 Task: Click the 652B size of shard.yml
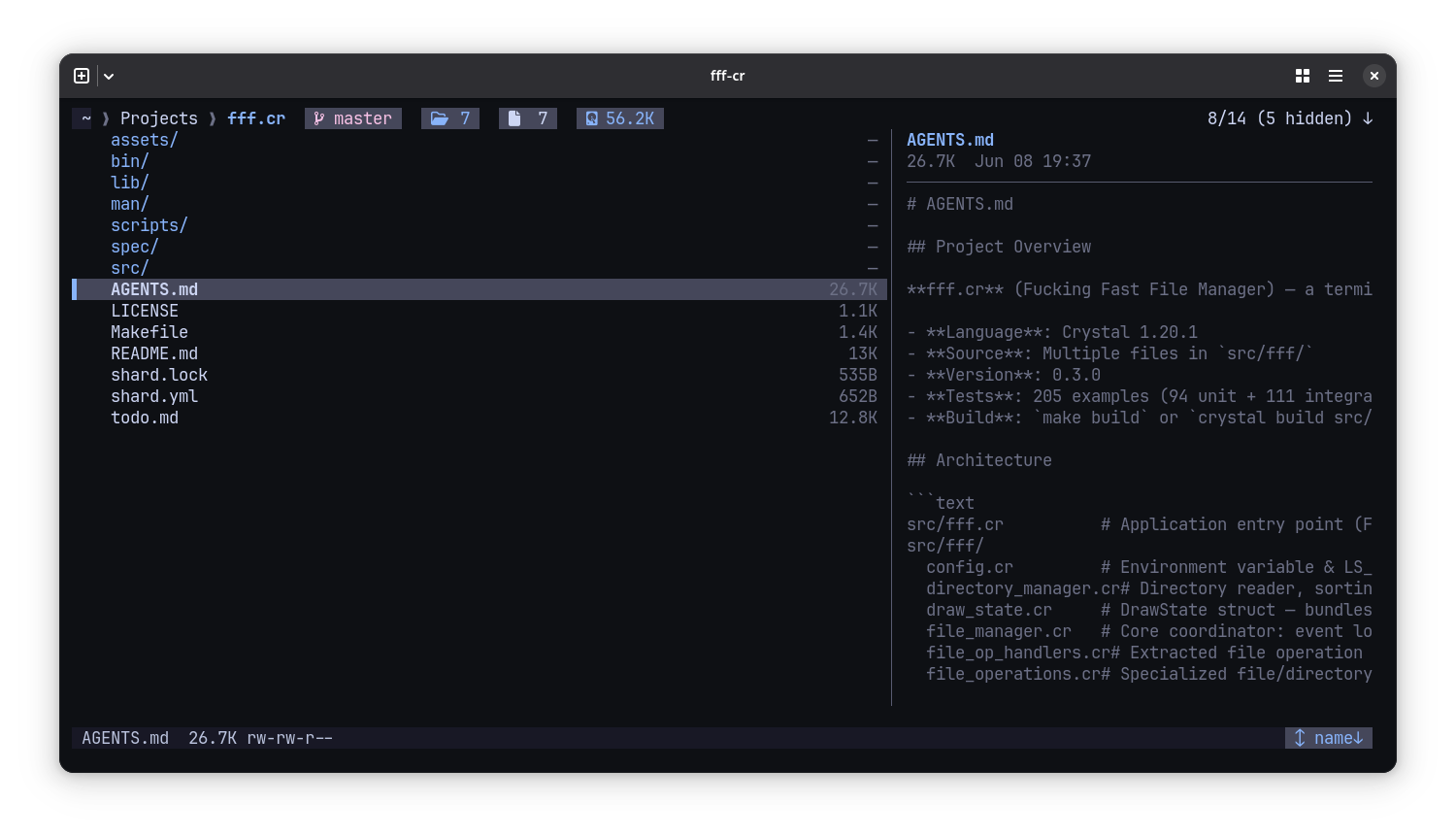point(858,396)
